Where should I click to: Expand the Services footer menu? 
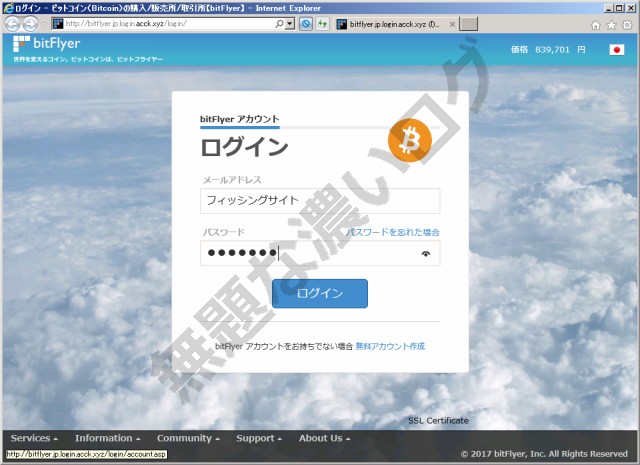click(x=34, y=438)
